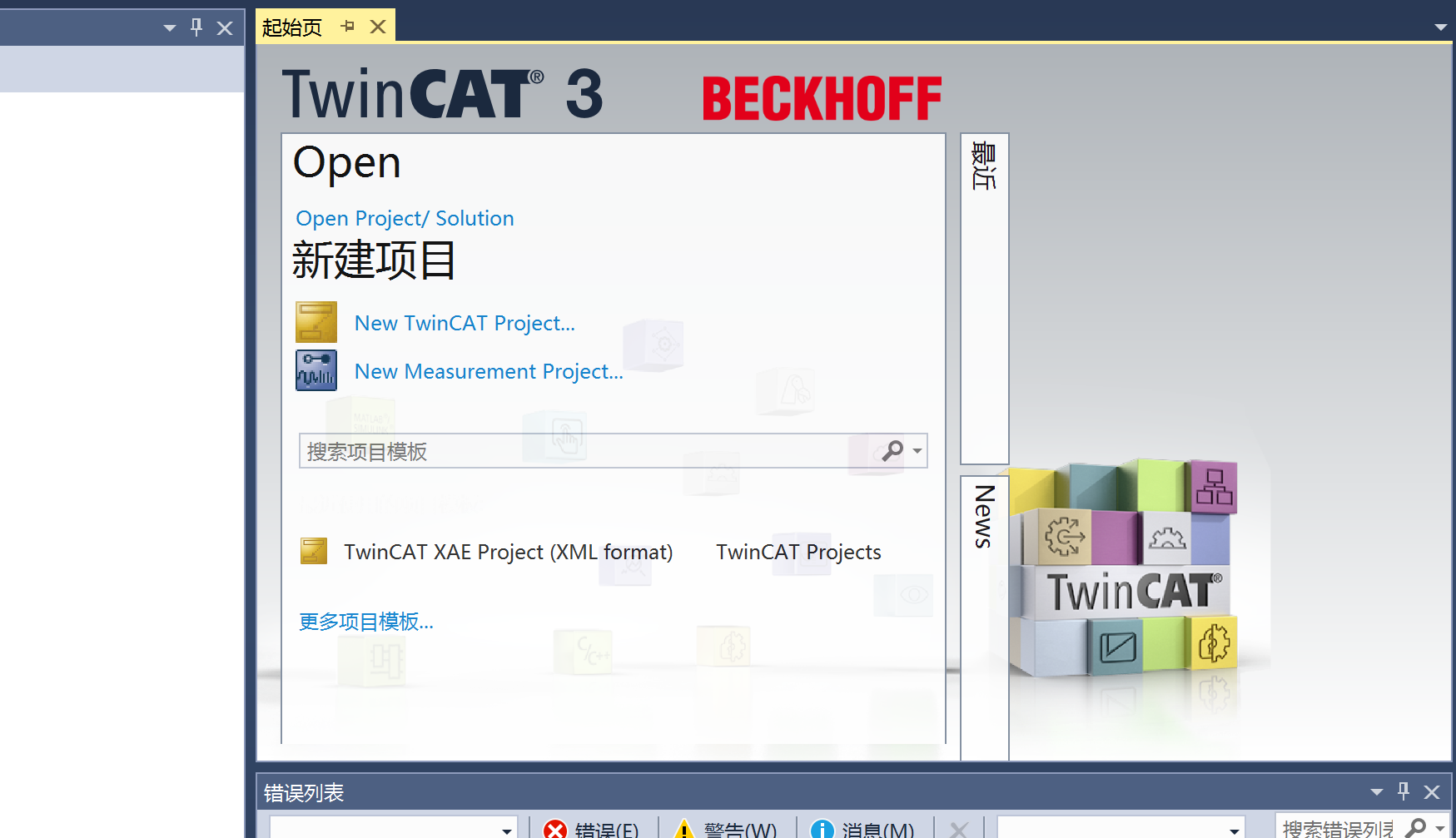Select the New TwinCAT Project icon

pyautogui.click(x=316, y=322)
